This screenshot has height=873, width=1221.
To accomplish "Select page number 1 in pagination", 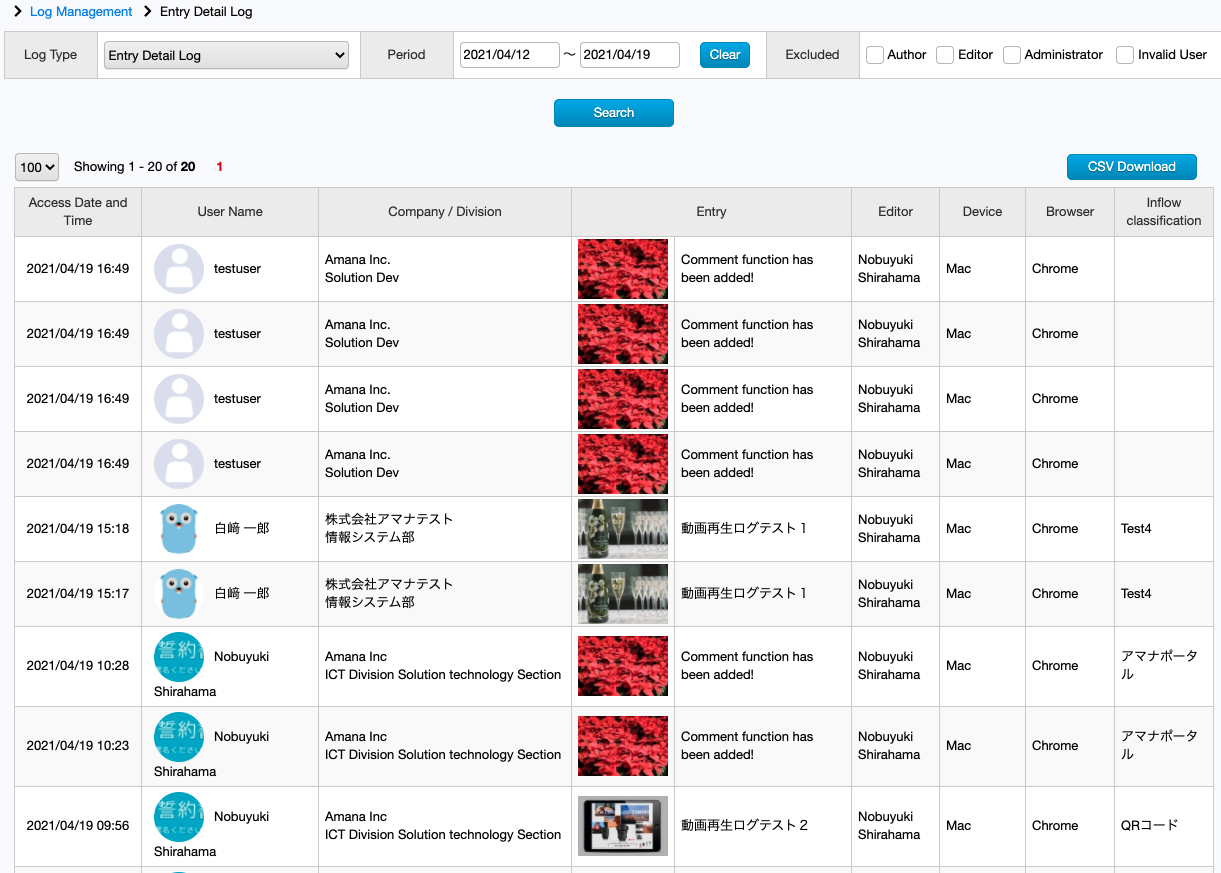I will pos(220,167).
